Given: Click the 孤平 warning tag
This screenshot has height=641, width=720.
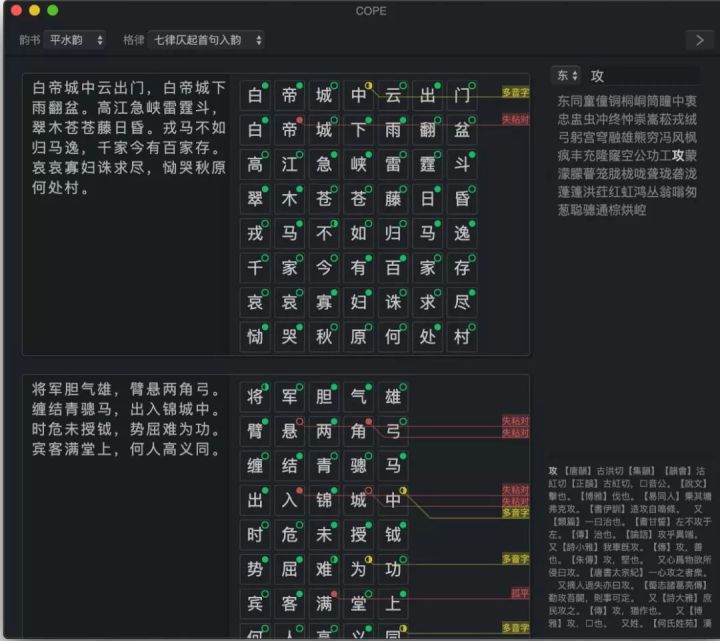Looking at the screenshot, I should pyautogui.click(x=520, y=593).
